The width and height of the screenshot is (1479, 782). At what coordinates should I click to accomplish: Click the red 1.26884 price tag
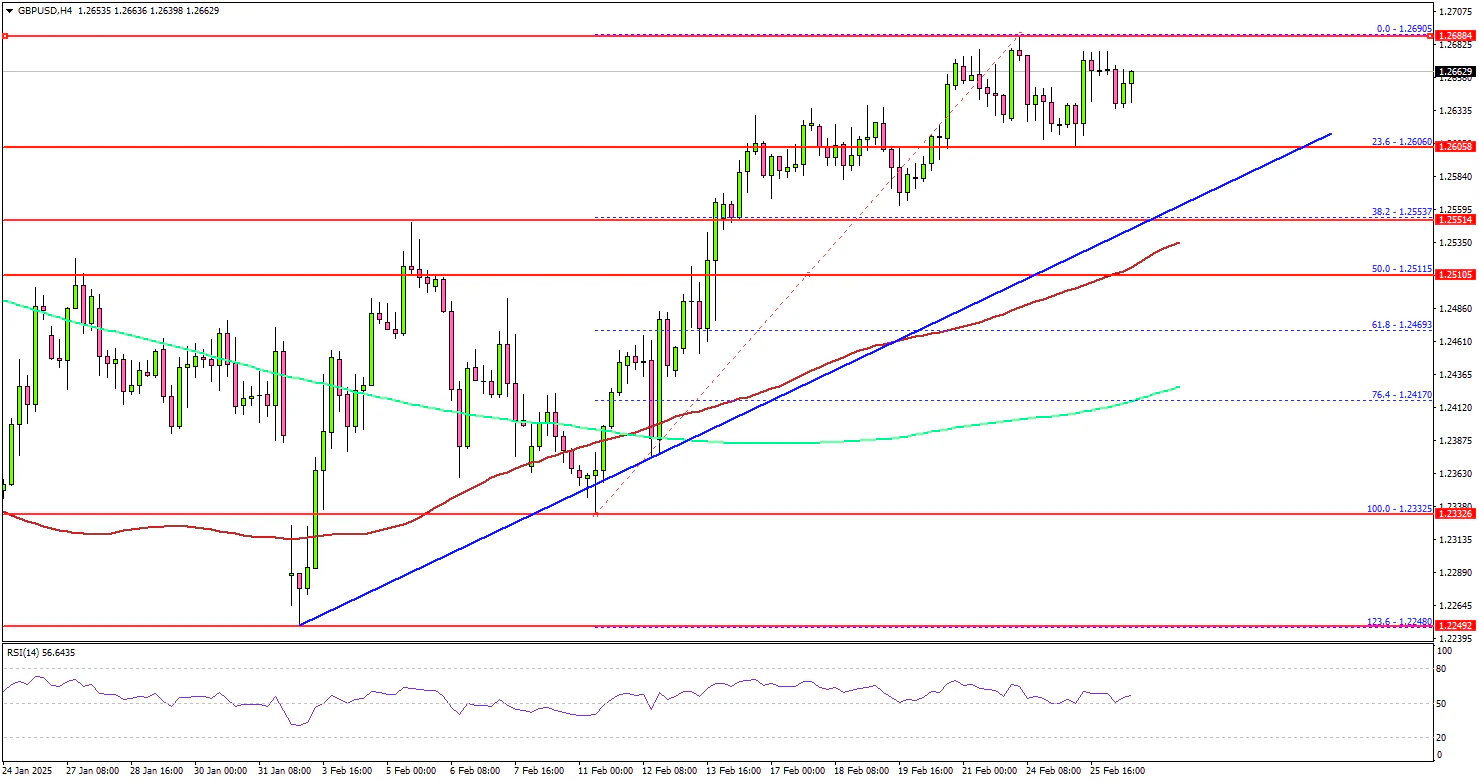(1456, 36)
